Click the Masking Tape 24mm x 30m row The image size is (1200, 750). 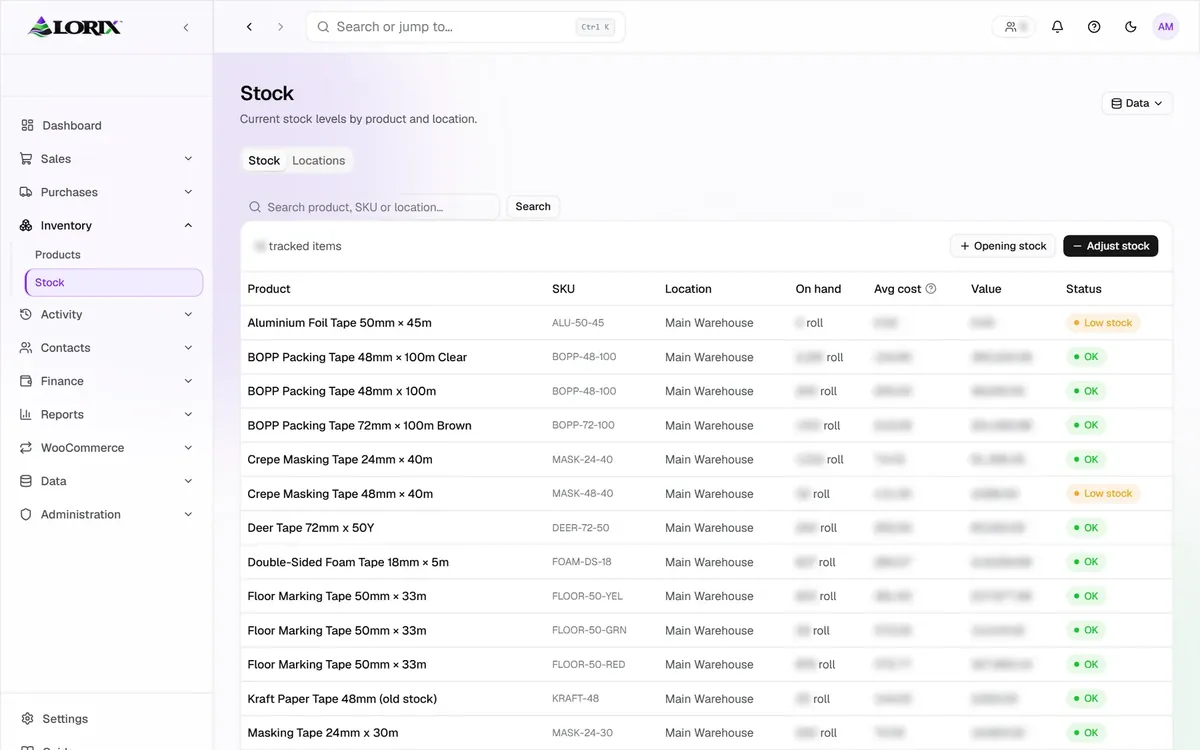click(x=706, y=733)
